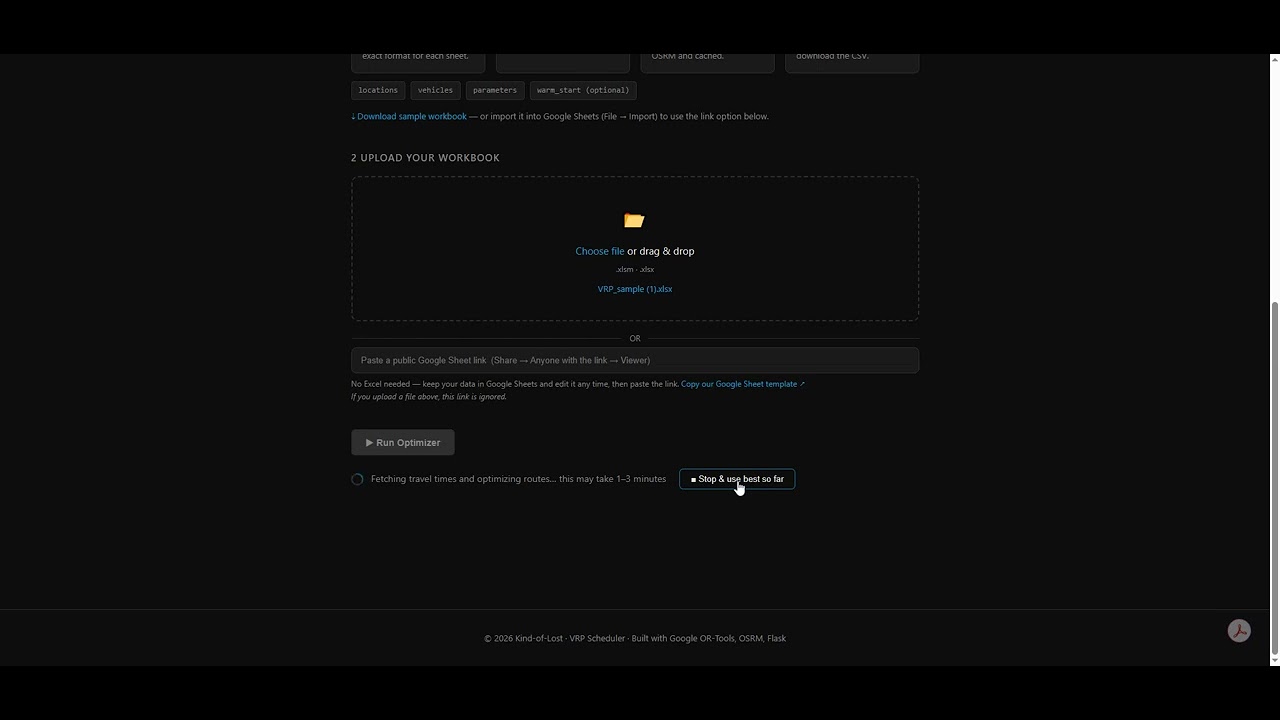Image resolution: width=1280 pixels, height=720 pixels.
Task: Click the 'If you upload a file above' note
Action: point(429,397)
